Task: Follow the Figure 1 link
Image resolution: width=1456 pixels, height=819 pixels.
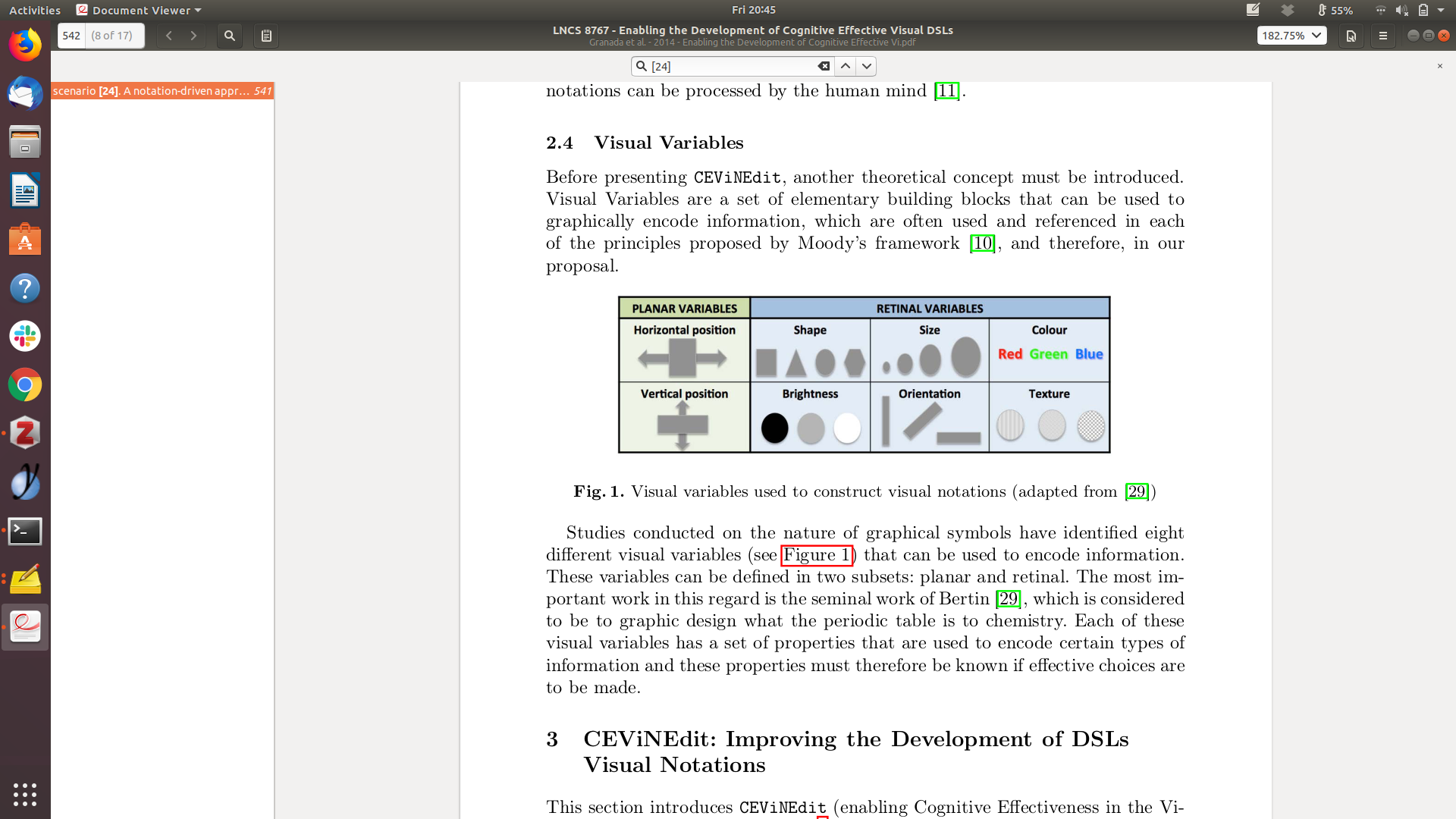Action: coord(817,555)
